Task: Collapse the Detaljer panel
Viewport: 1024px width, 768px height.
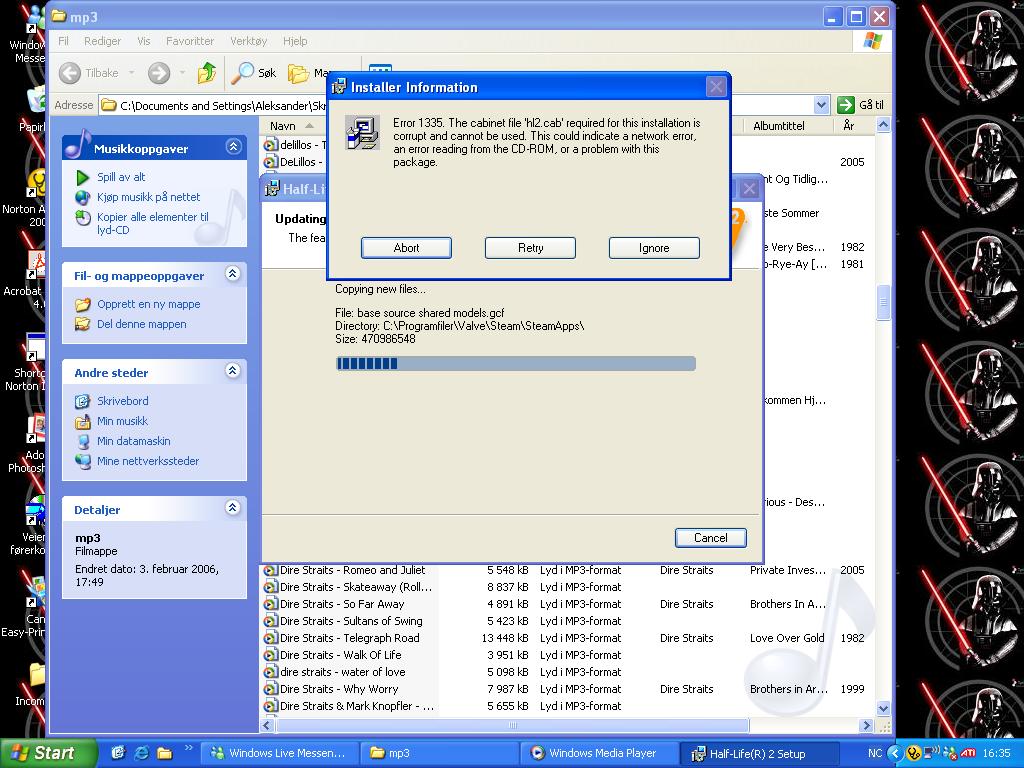Action: (233, 508)
